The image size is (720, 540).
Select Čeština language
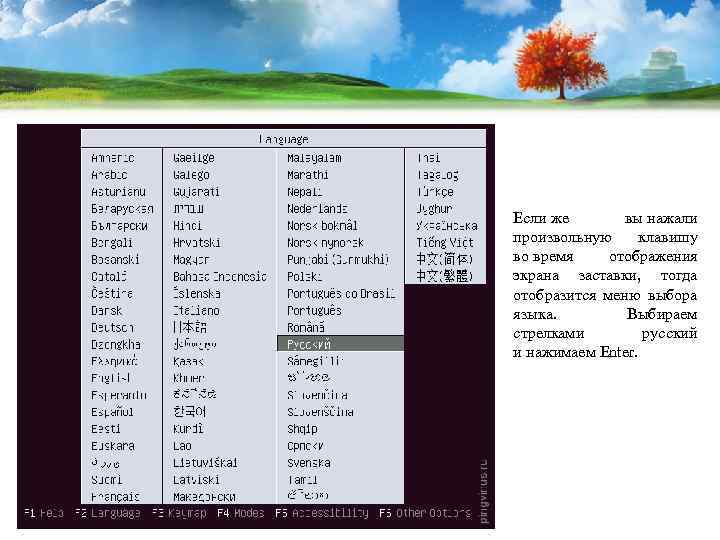click(112, 293)
